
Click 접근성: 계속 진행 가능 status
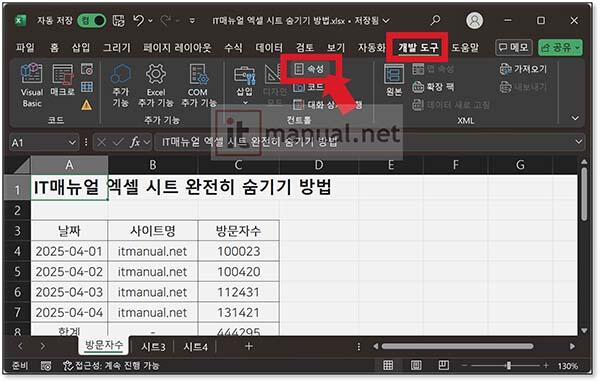(x=111, y=366)
